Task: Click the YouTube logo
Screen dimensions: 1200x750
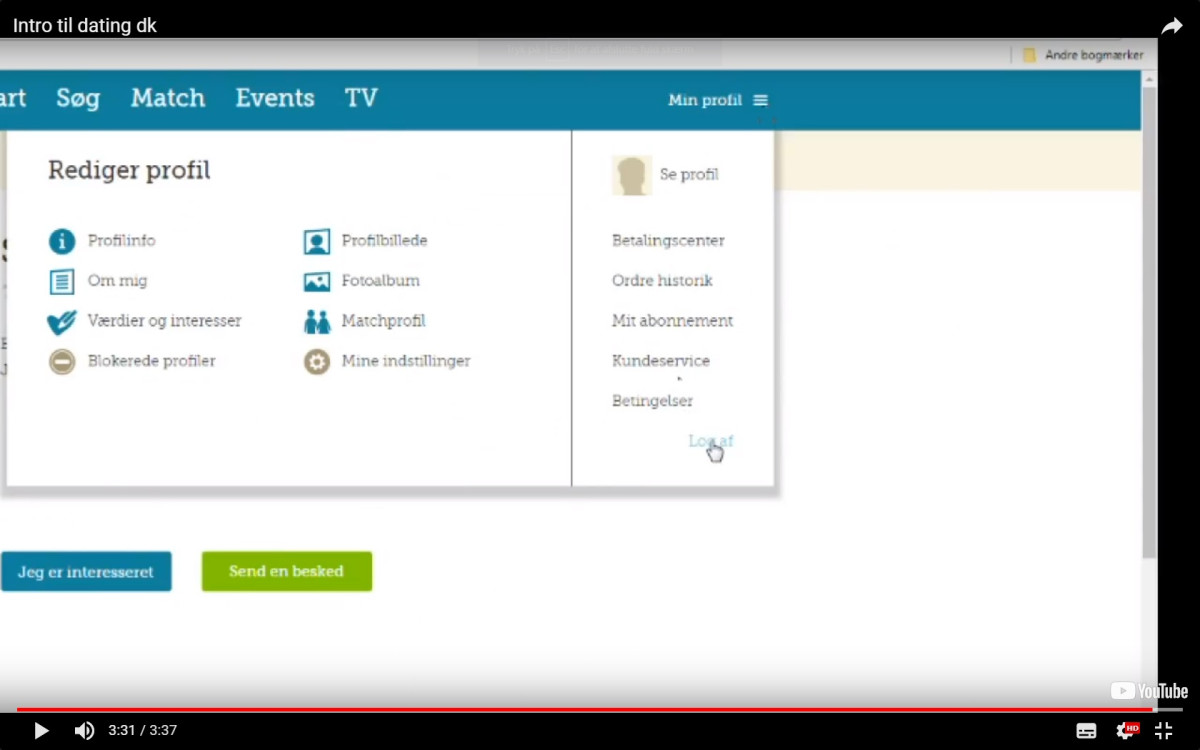Action: (1149, 691)
